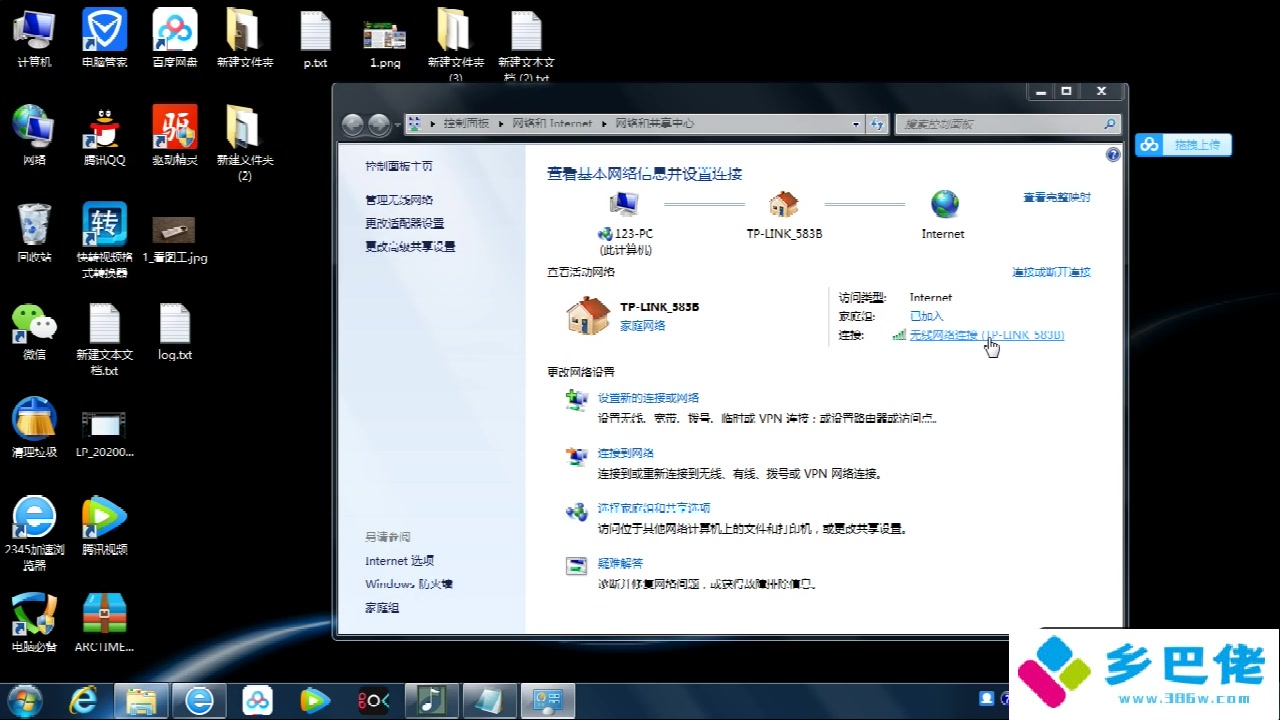Click the wireless signal bars icon near 无线网络连接
The image size is (1280, 720).
[x=897, y=335]
